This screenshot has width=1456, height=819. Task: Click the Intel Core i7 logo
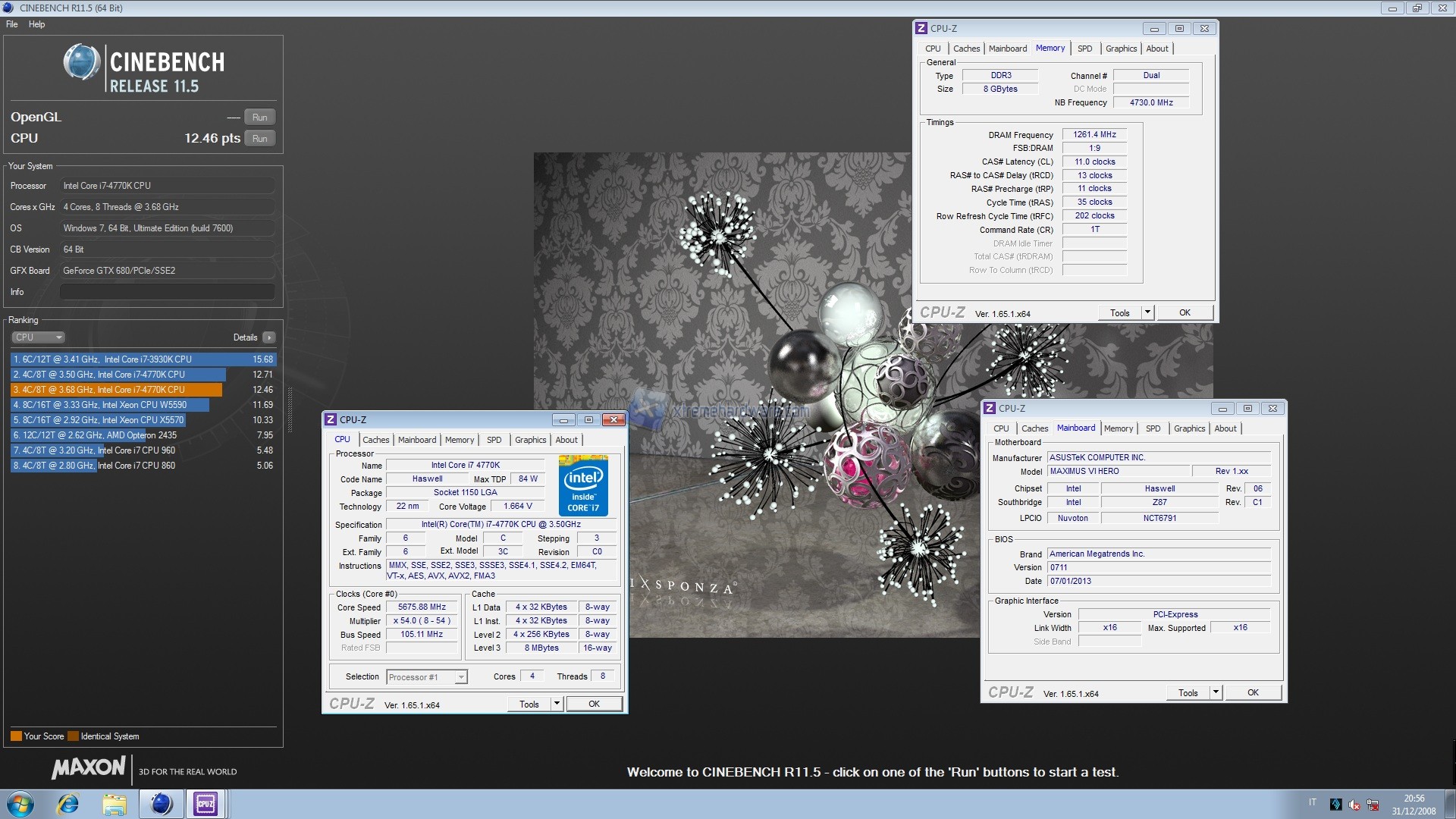[583, 485]
